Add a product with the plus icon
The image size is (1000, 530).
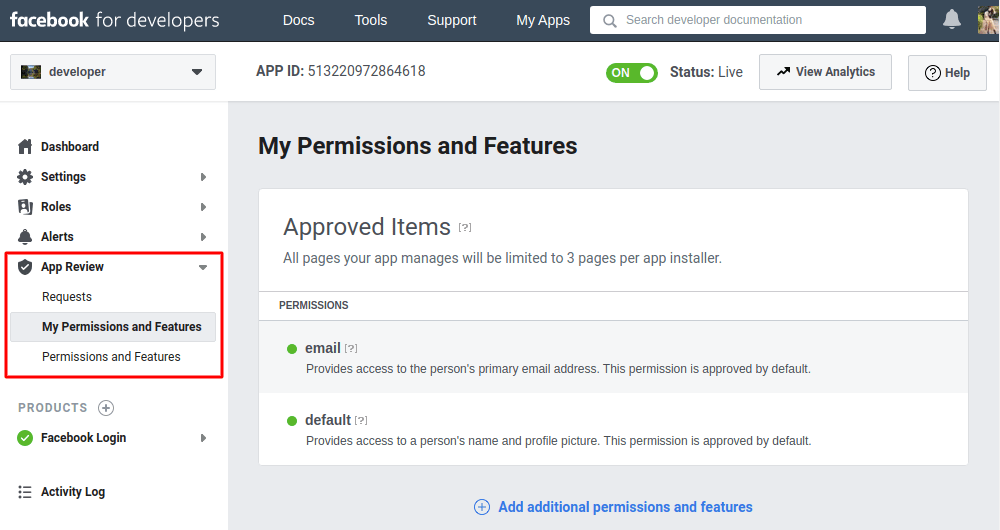click(x=106, y=408)
